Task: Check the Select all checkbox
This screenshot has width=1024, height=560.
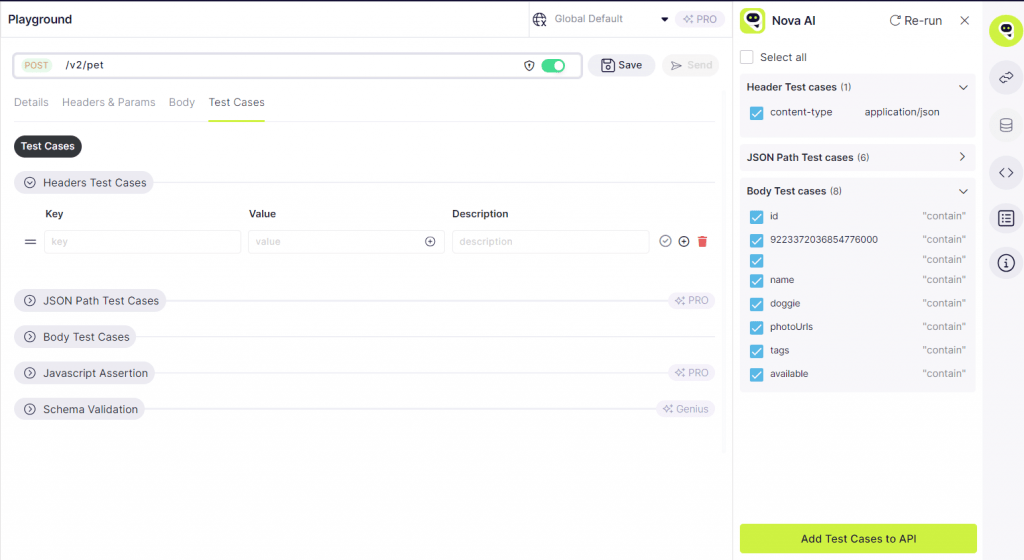Action: click(747, 57)
